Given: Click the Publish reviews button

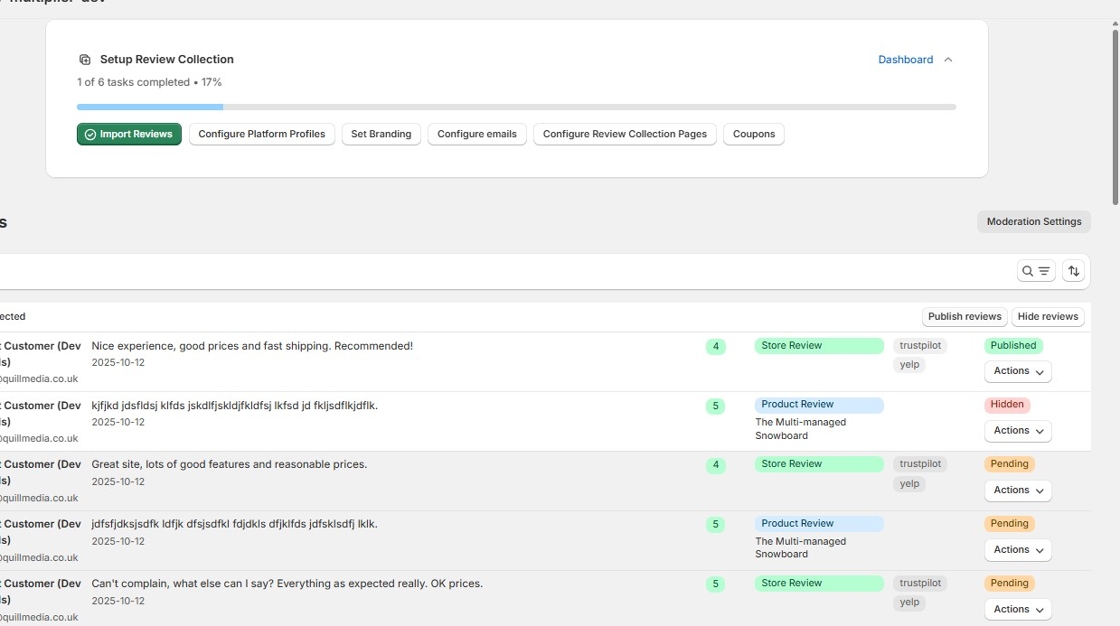Looking at the screenshot, I should click(x=964, y=316).
